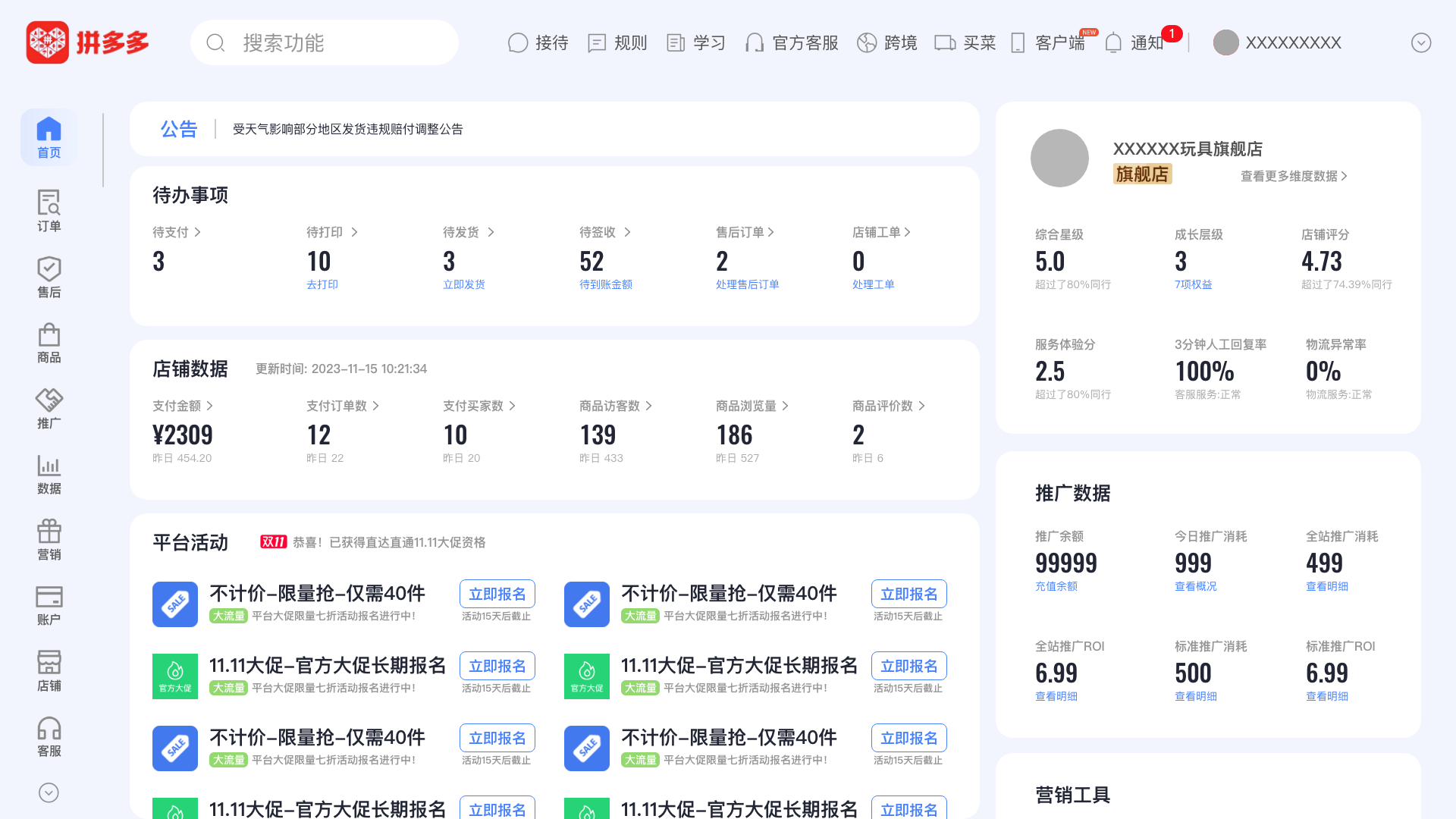The height and width of the screenshot is (819, 1456).
Task: Click 处理售后订单 link
Action: [x=748, y=284]
